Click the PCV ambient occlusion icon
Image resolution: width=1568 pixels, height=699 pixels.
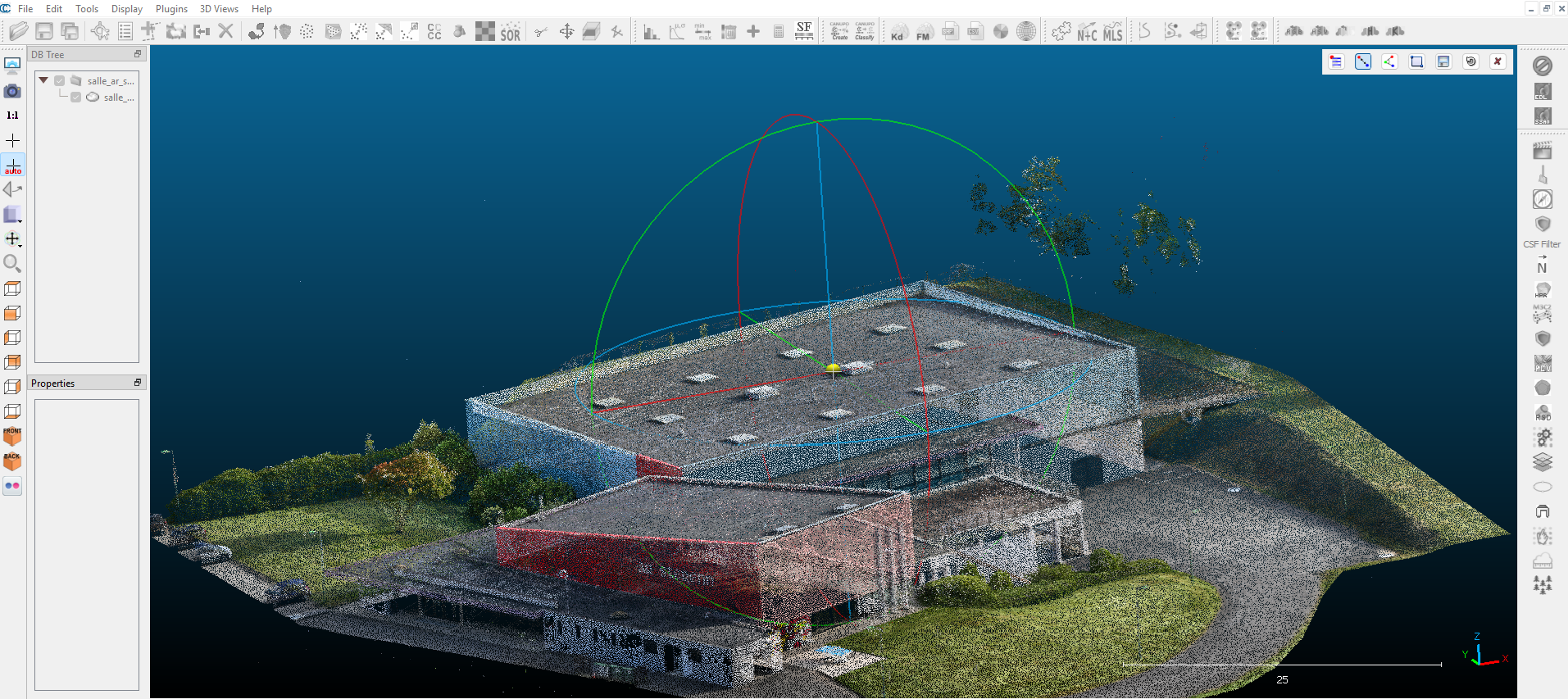tap(1543, 364)
